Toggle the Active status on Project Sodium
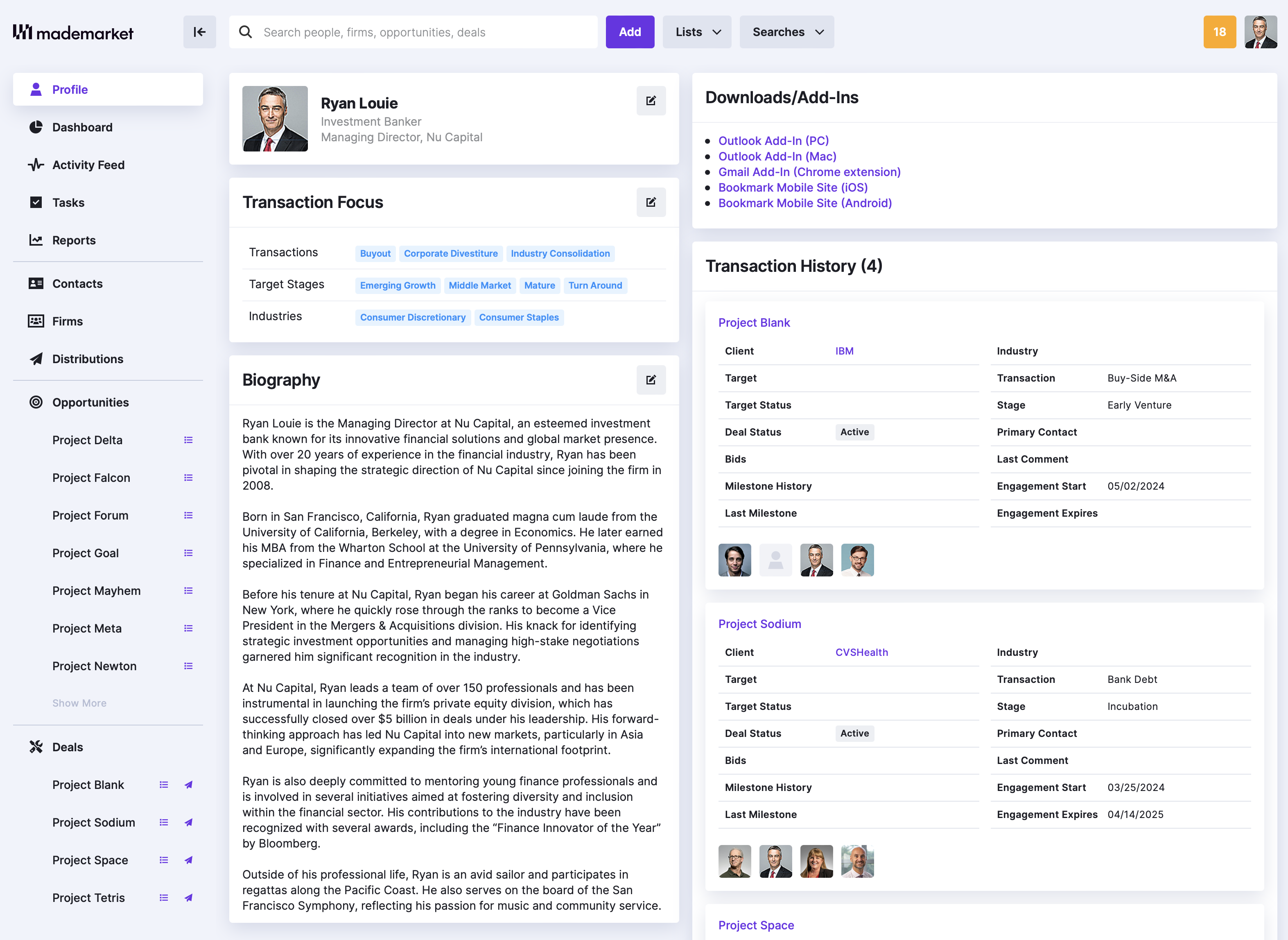Image resolution: width=1288 pixels, height=940 pixels. [x=854, y=733]
